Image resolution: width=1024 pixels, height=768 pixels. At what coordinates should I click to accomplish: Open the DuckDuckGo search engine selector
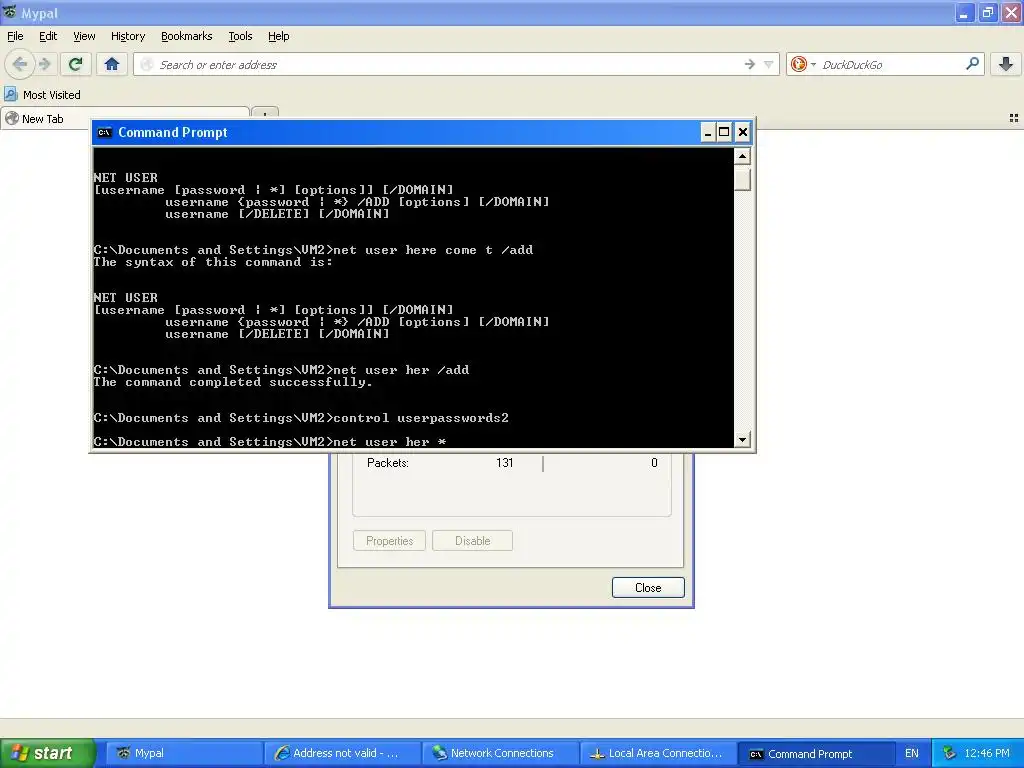(803, 64)
